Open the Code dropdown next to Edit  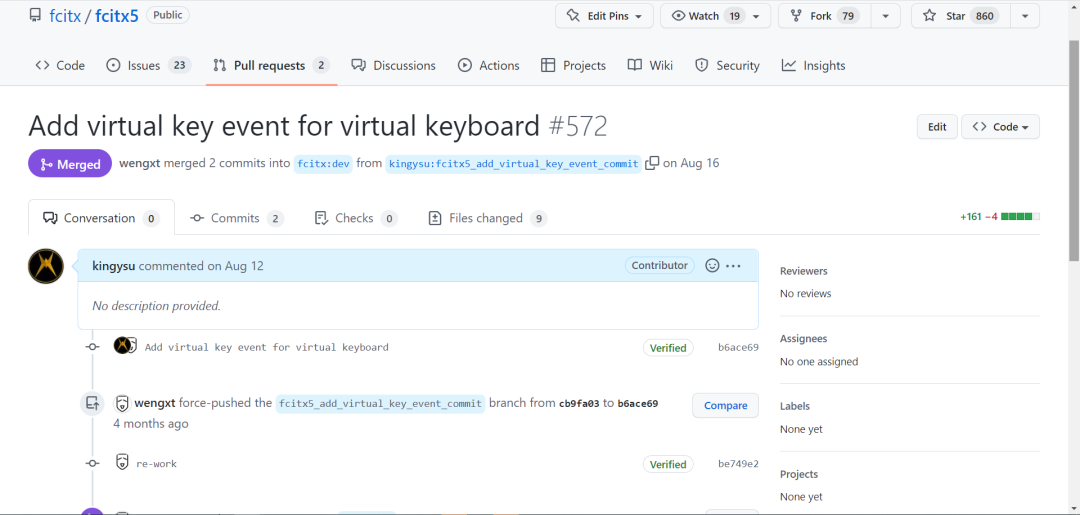tap(1000, 127)
